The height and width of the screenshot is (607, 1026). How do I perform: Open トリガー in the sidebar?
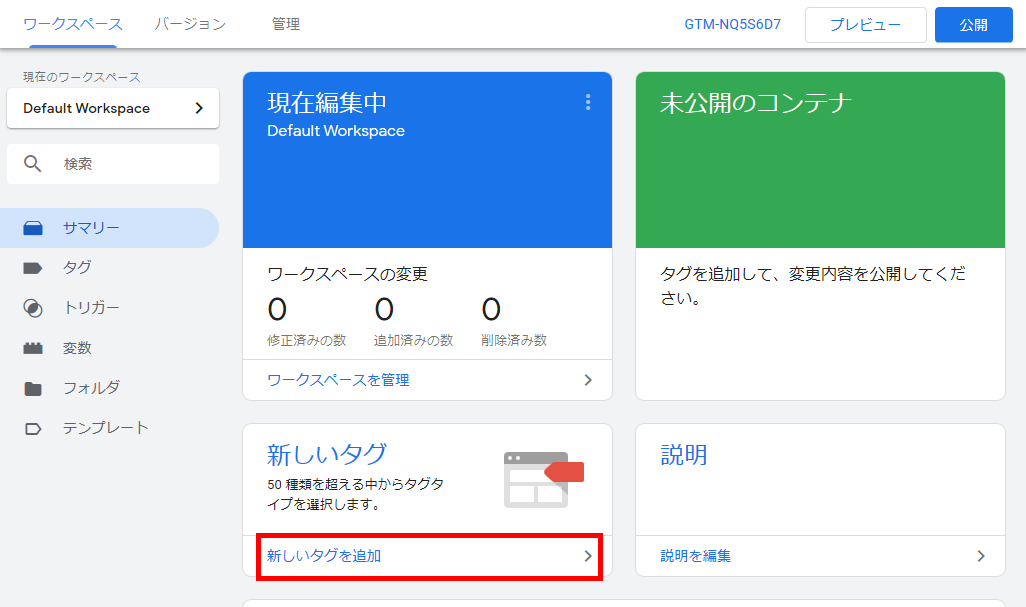109,307
